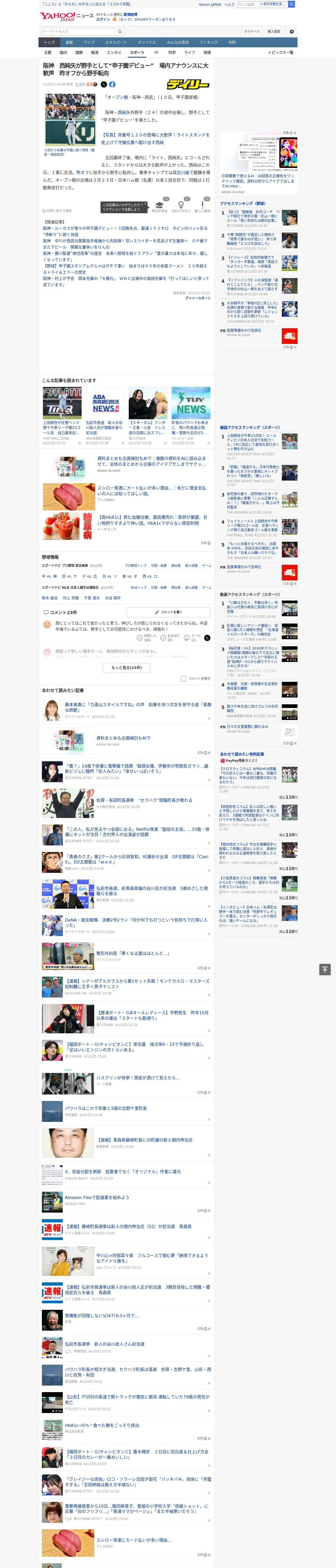336x1568 pixels.
Task: Open the 有料 tab
Action: [x=232, y=43]
